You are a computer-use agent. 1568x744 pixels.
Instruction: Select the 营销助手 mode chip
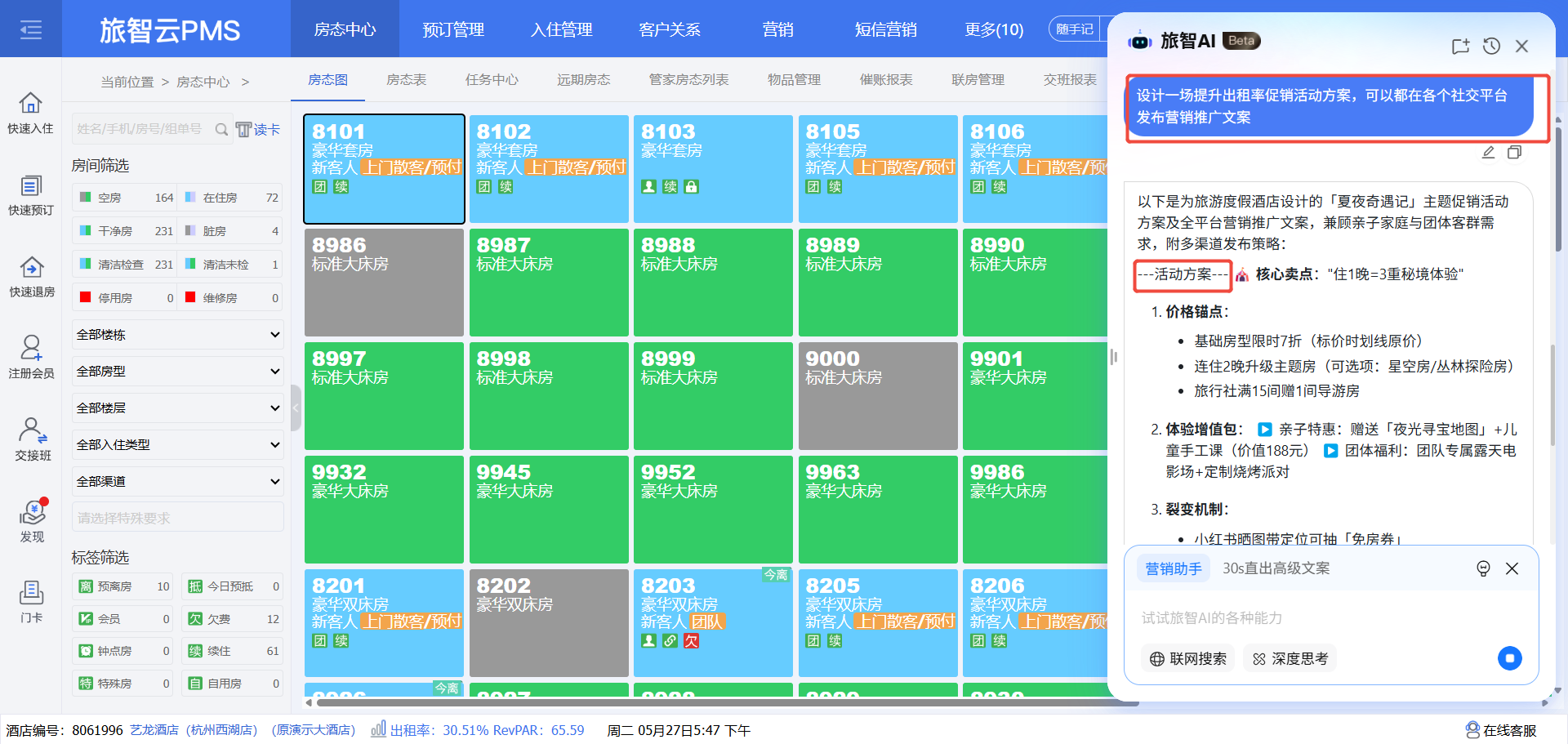[x=1174, y=568]
